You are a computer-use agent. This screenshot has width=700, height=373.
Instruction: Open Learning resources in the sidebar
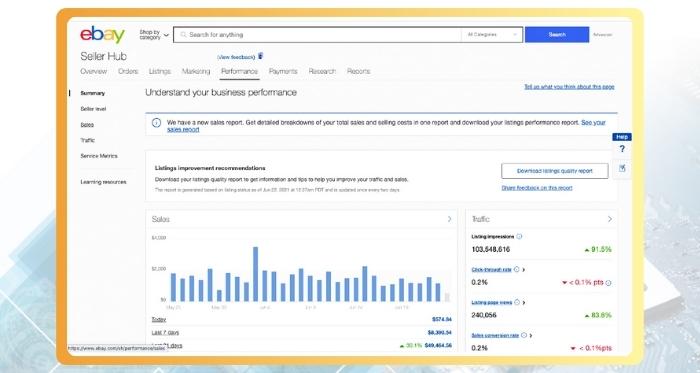[x=103, y=182]
